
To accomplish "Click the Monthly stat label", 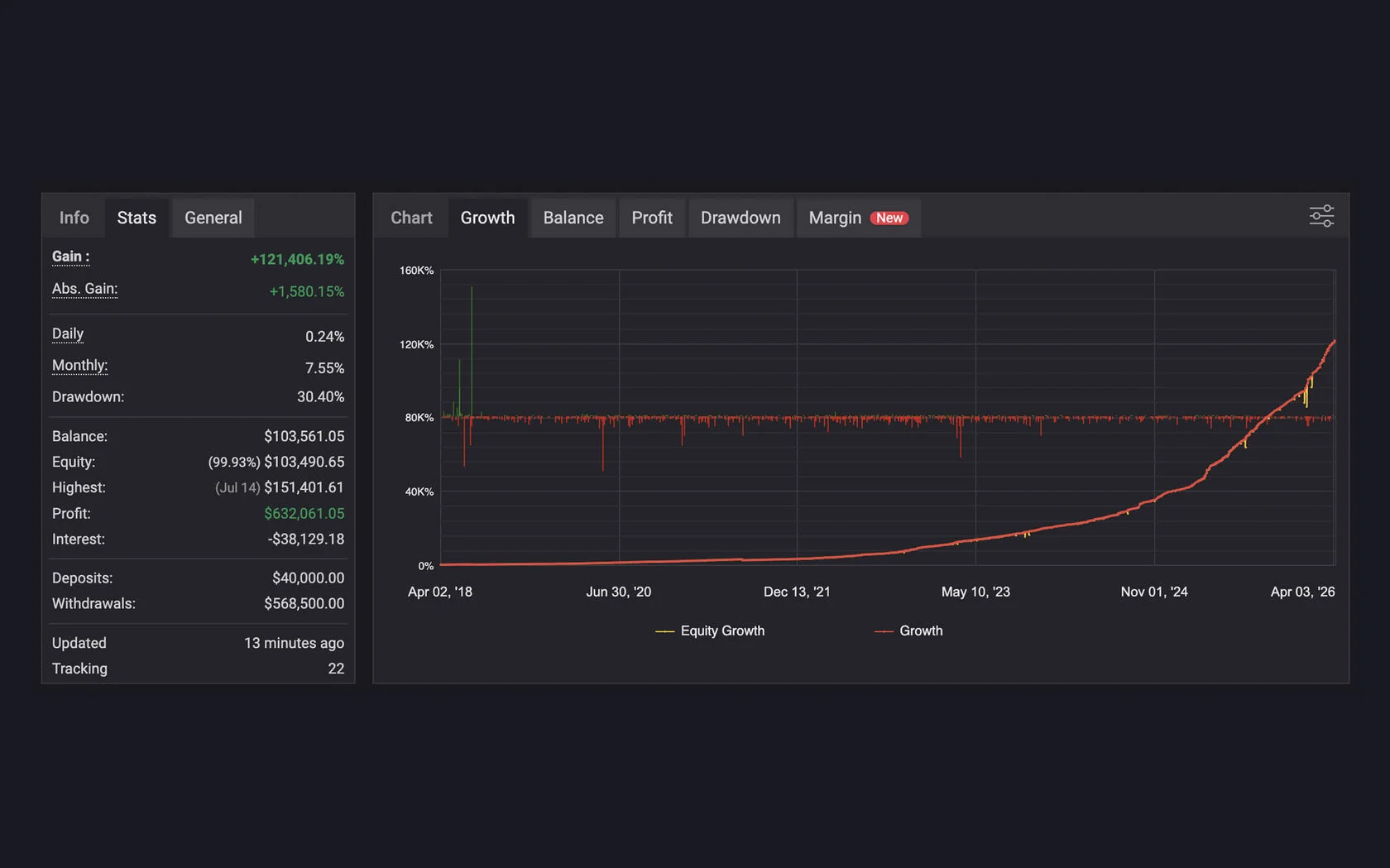I will 79,365.
